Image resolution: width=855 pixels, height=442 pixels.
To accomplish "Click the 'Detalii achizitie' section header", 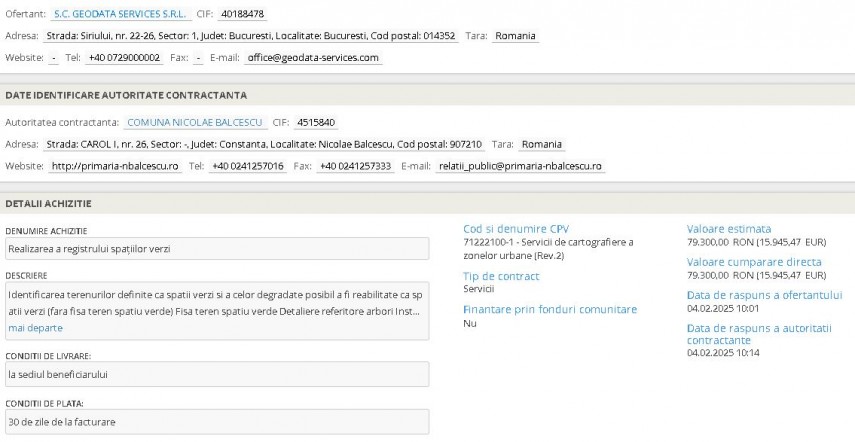I will point(49,203).
